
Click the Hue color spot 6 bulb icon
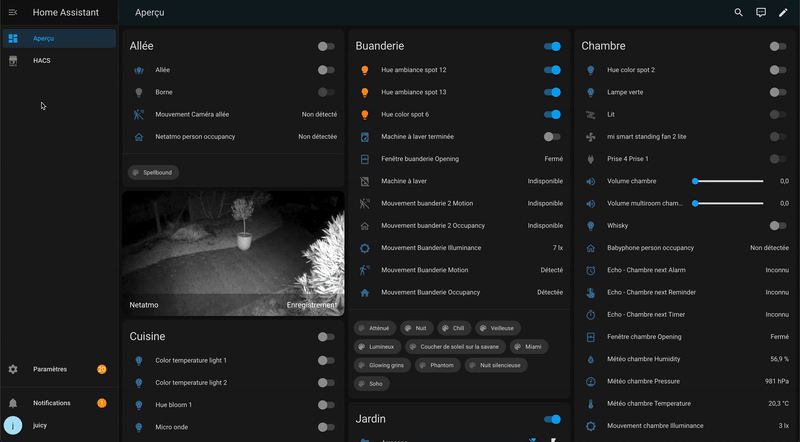(365, 114)
